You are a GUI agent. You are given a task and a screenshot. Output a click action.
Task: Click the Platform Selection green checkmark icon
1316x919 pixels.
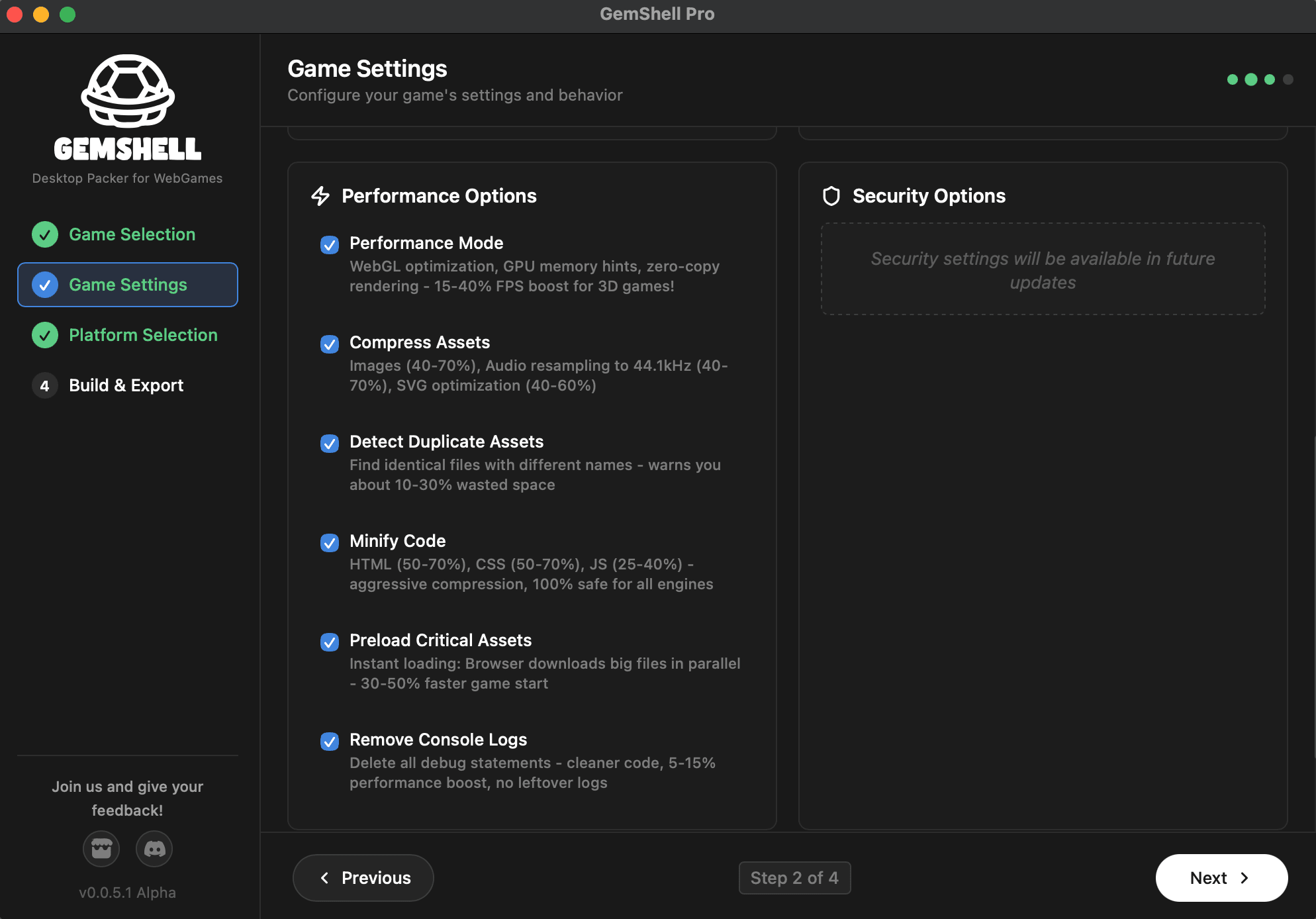point(45,335)
